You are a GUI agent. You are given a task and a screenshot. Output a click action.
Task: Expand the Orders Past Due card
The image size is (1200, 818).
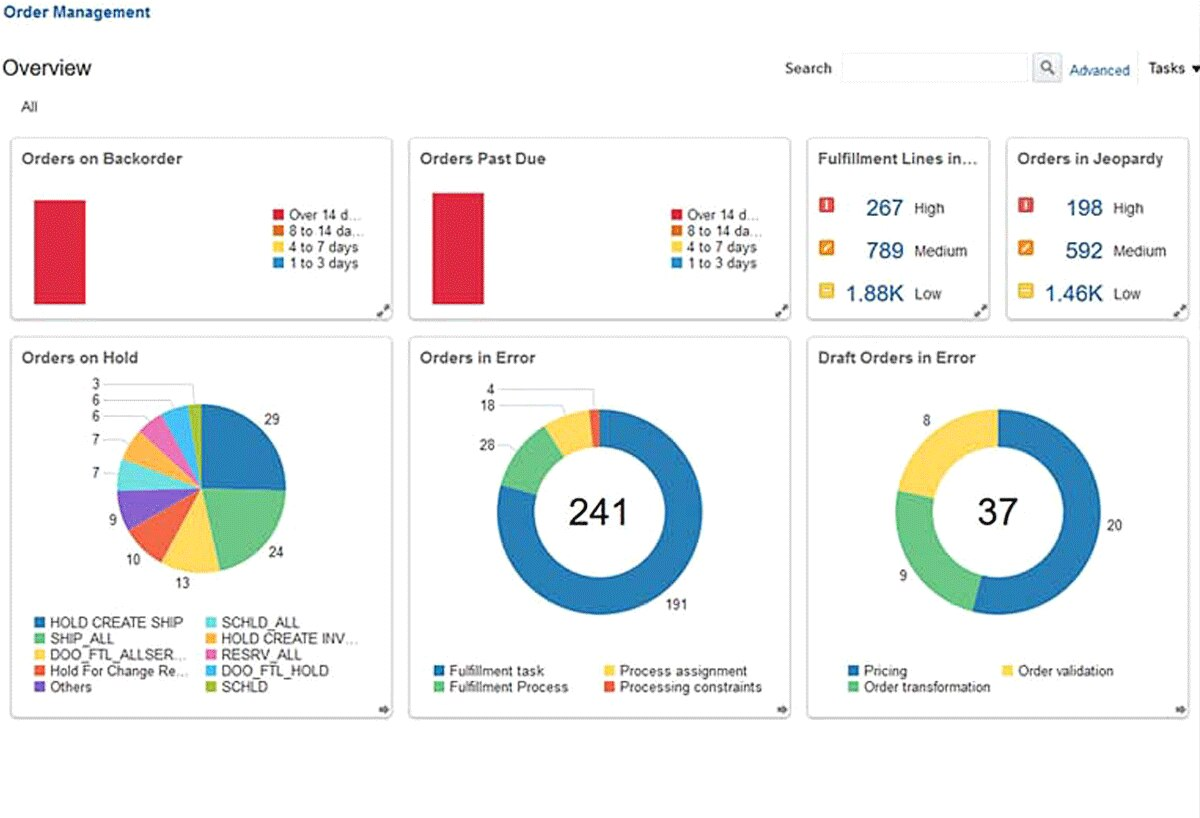(x=781, y=311)
